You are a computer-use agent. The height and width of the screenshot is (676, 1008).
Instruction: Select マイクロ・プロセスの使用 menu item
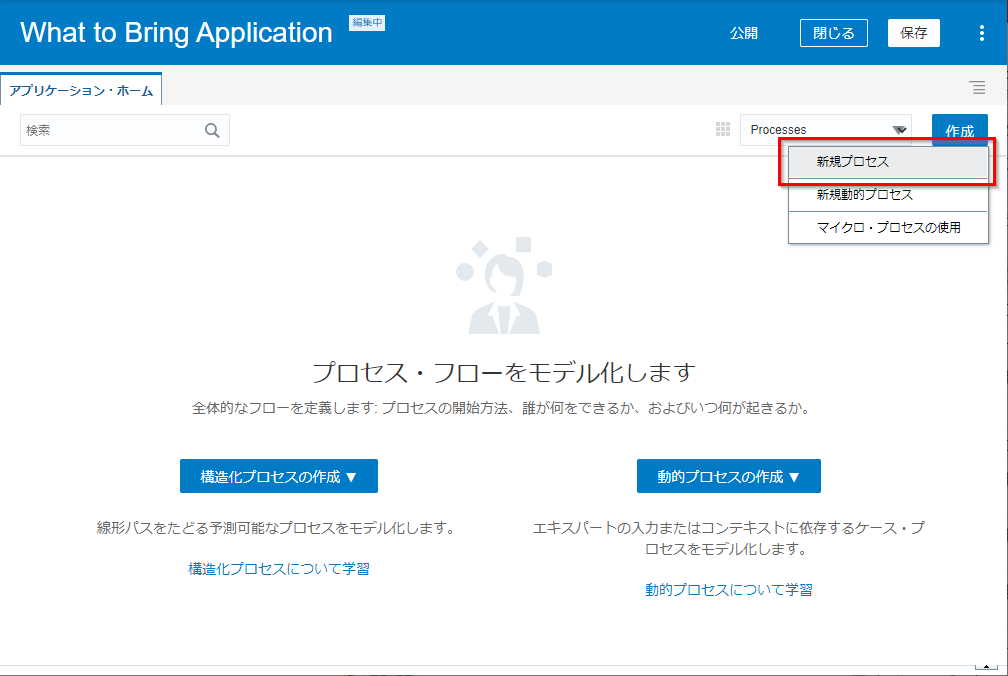(x=888, y=227)
